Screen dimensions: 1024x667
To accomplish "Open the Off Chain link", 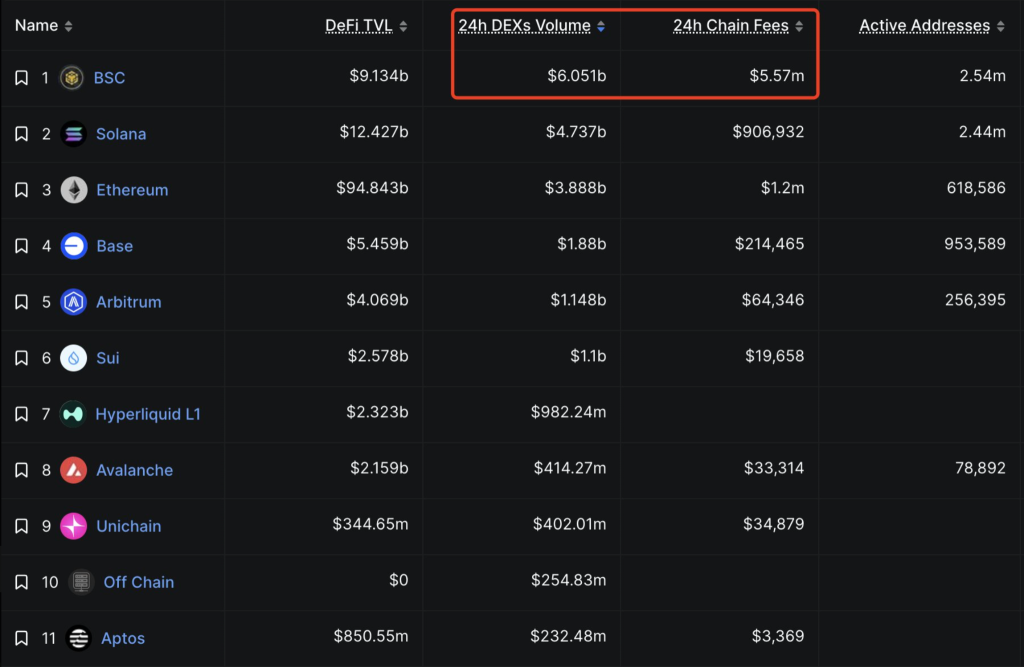I will [138, 582].
